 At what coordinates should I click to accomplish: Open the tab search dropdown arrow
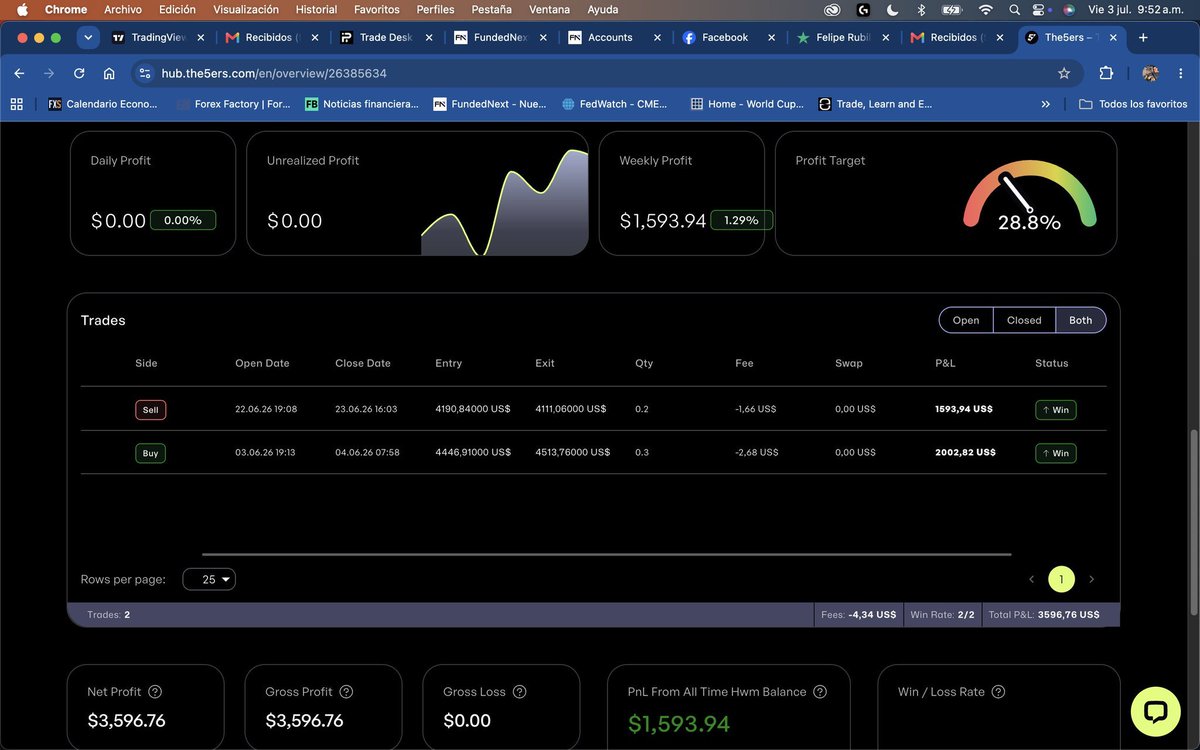click(x=88, y=37)
